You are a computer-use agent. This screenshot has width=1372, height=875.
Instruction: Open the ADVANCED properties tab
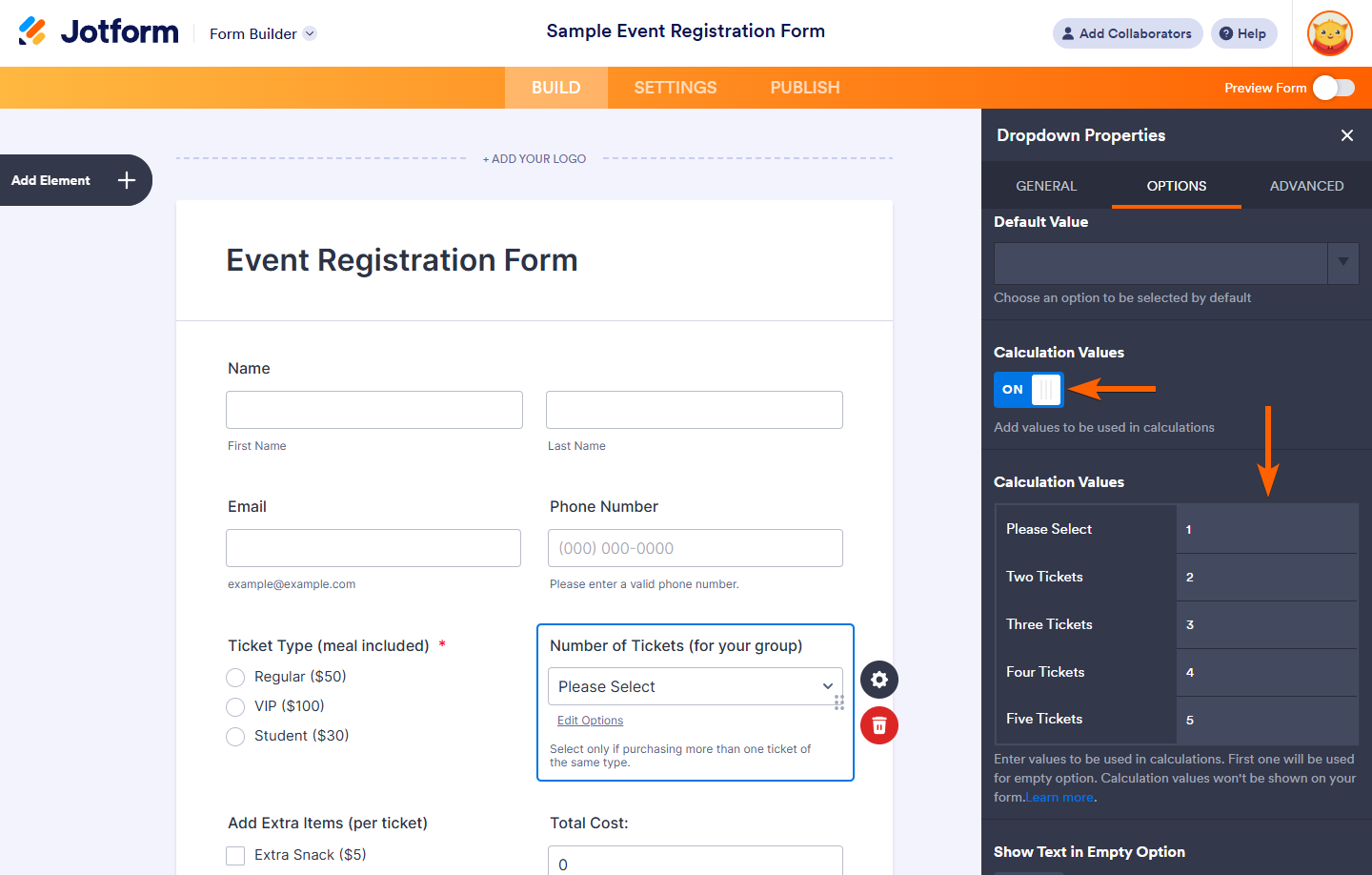tap(1306, 186)
